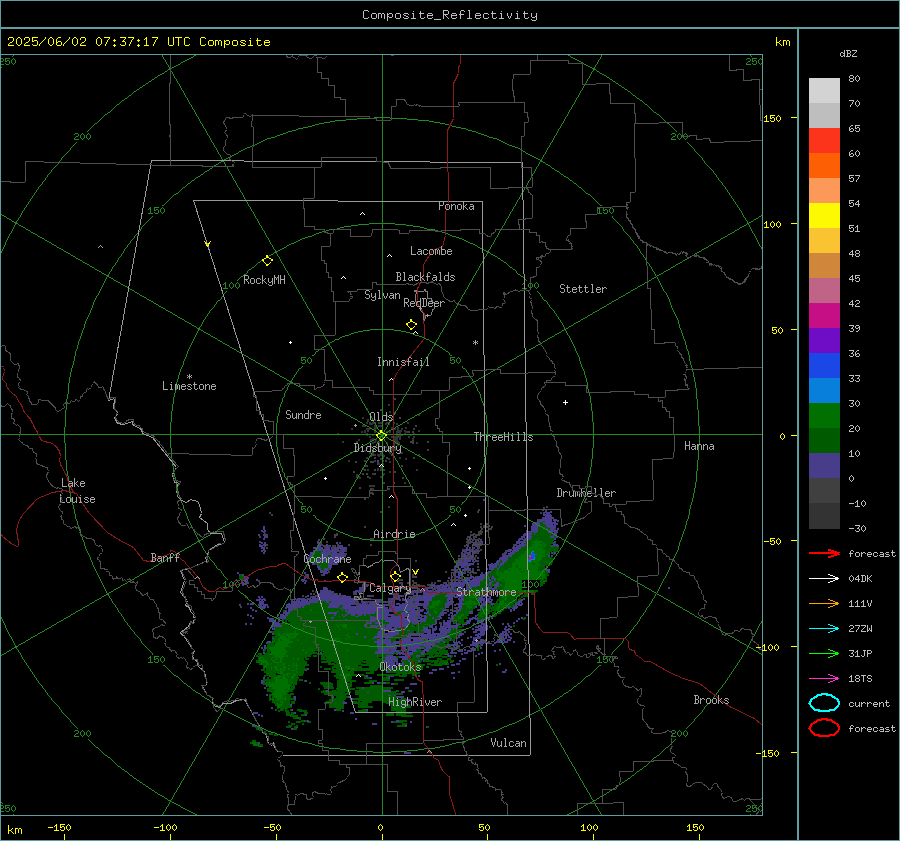Click the Strathmore label
This screenshot has width=900, height=841.
coord(486,592)
